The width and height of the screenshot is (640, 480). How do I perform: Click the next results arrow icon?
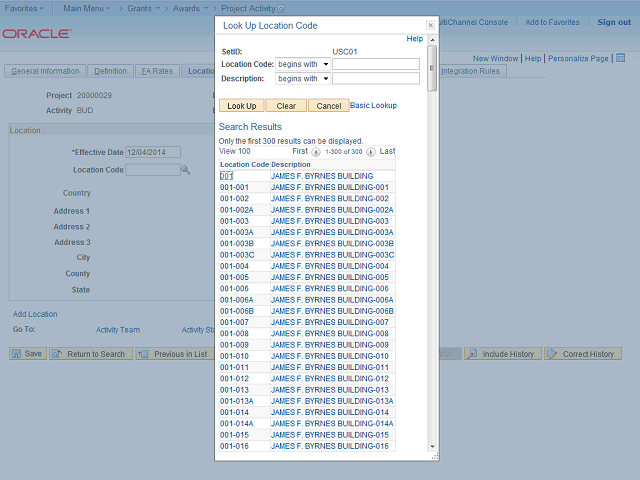371,152
